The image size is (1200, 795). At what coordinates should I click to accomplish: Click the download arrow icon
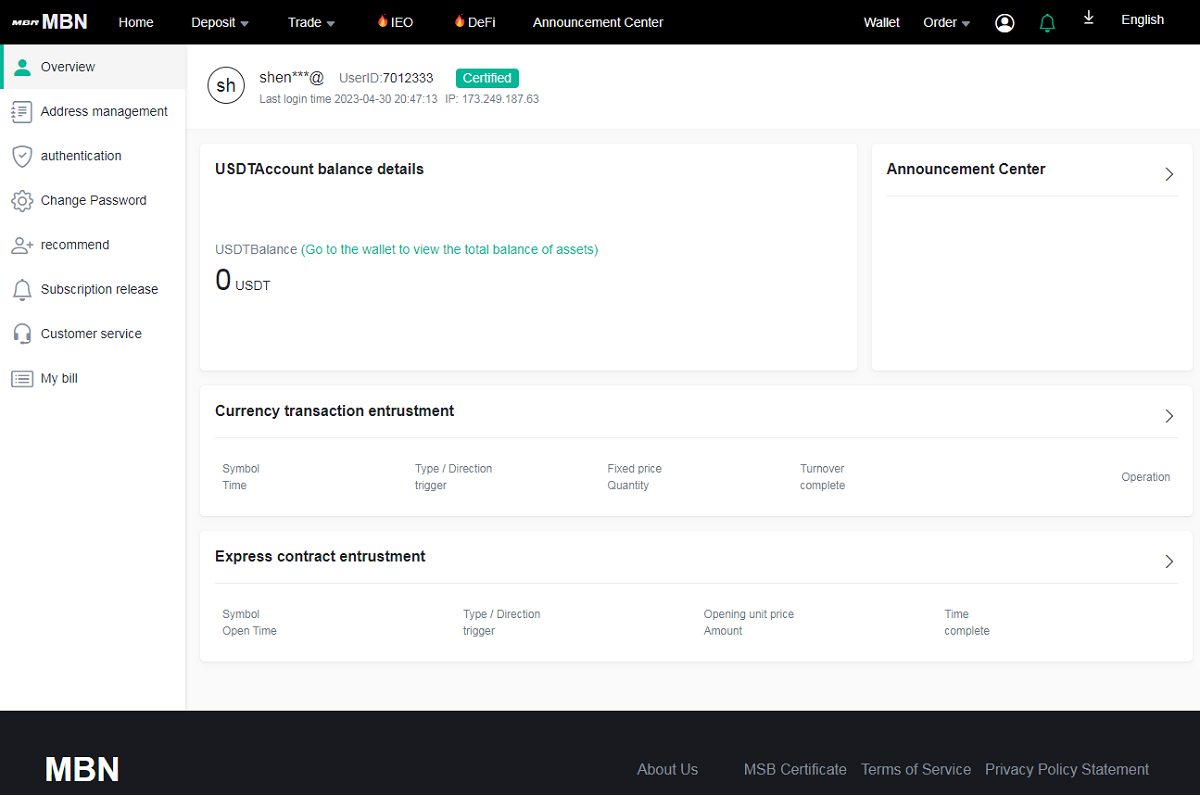[1089, 19]
